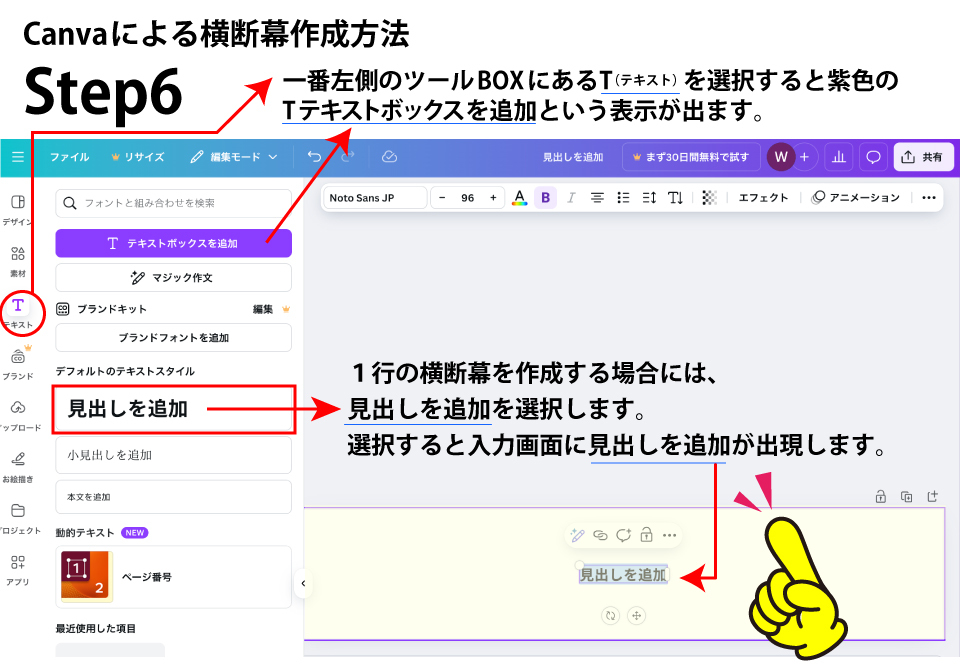Click the font size value 96
This screenshot has height=670, width=960.
tap(468, 198)
